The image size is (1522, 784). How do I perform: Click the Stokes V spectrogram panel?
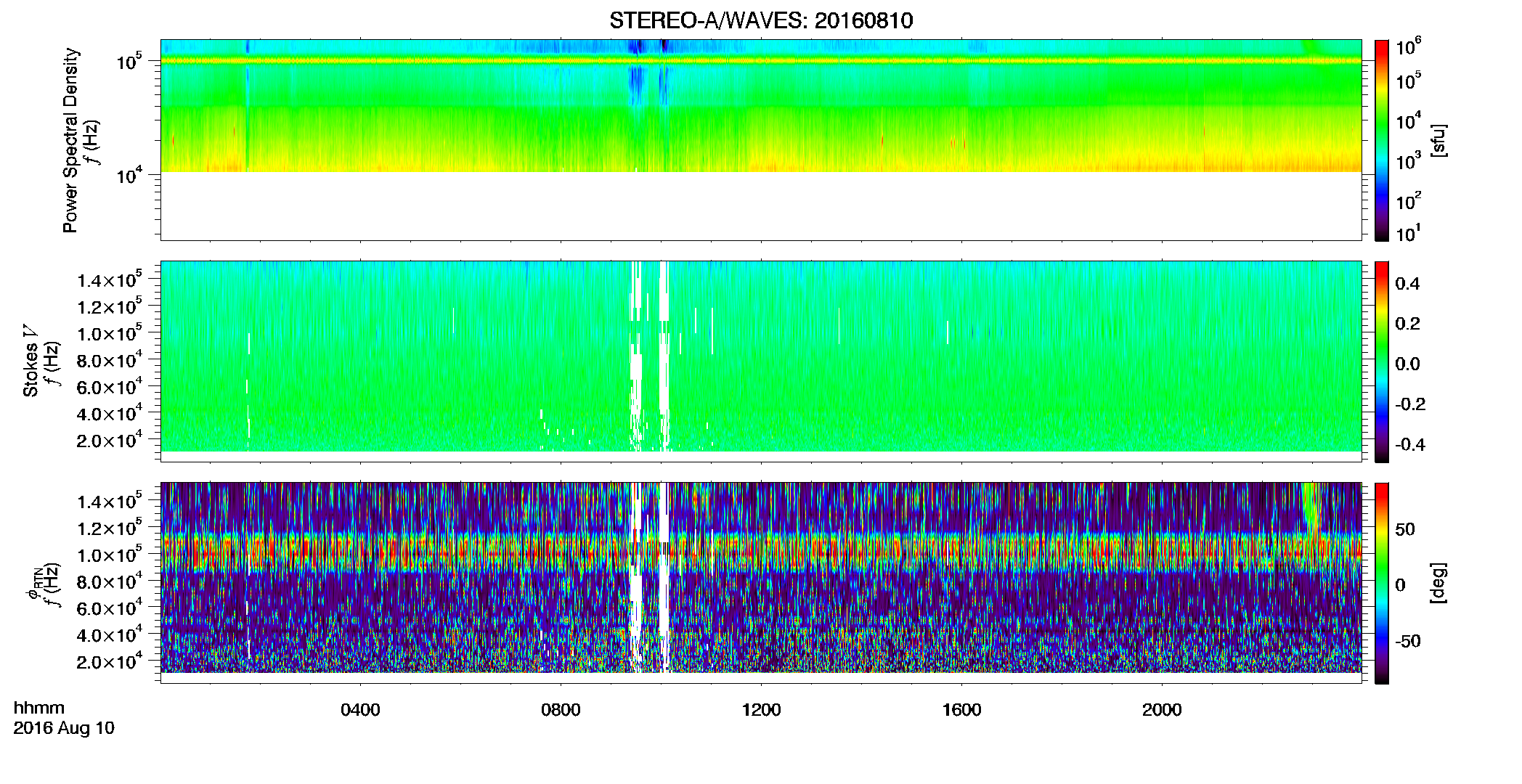click(761, 362)
